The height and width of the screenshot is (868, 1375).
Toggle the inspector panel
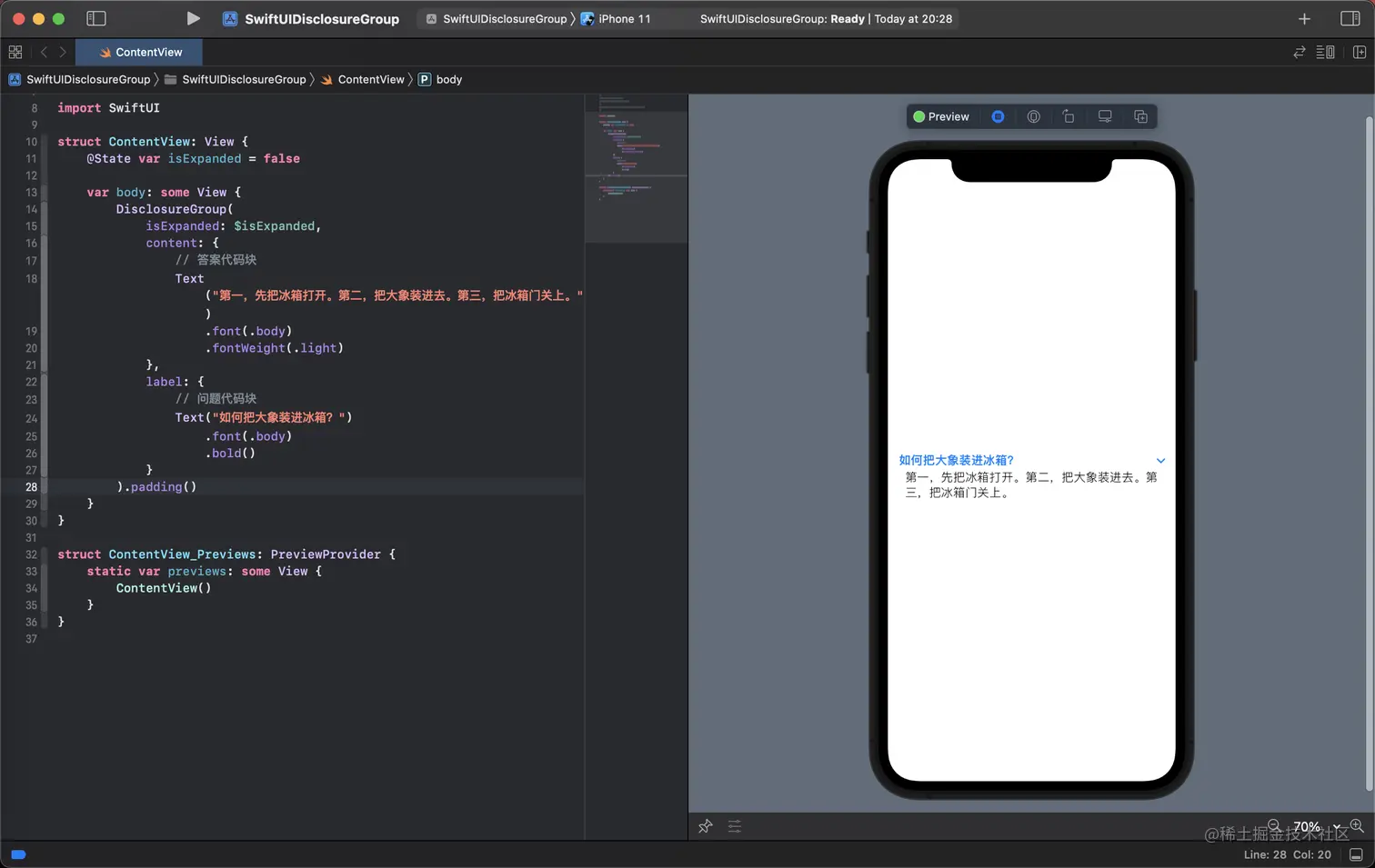(x=1350, y=18)
